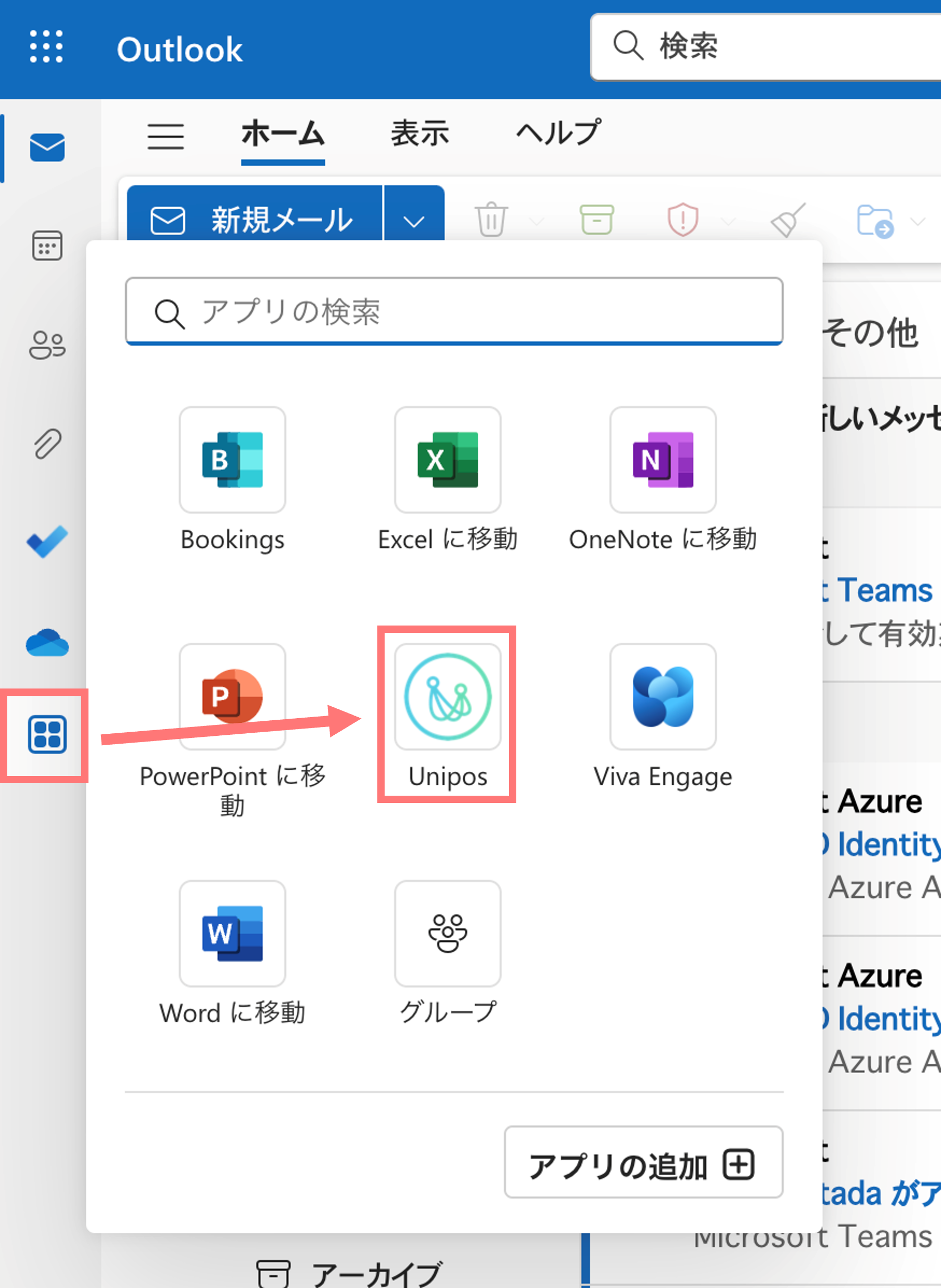Go to OneNote app tile

click(663, 479)
